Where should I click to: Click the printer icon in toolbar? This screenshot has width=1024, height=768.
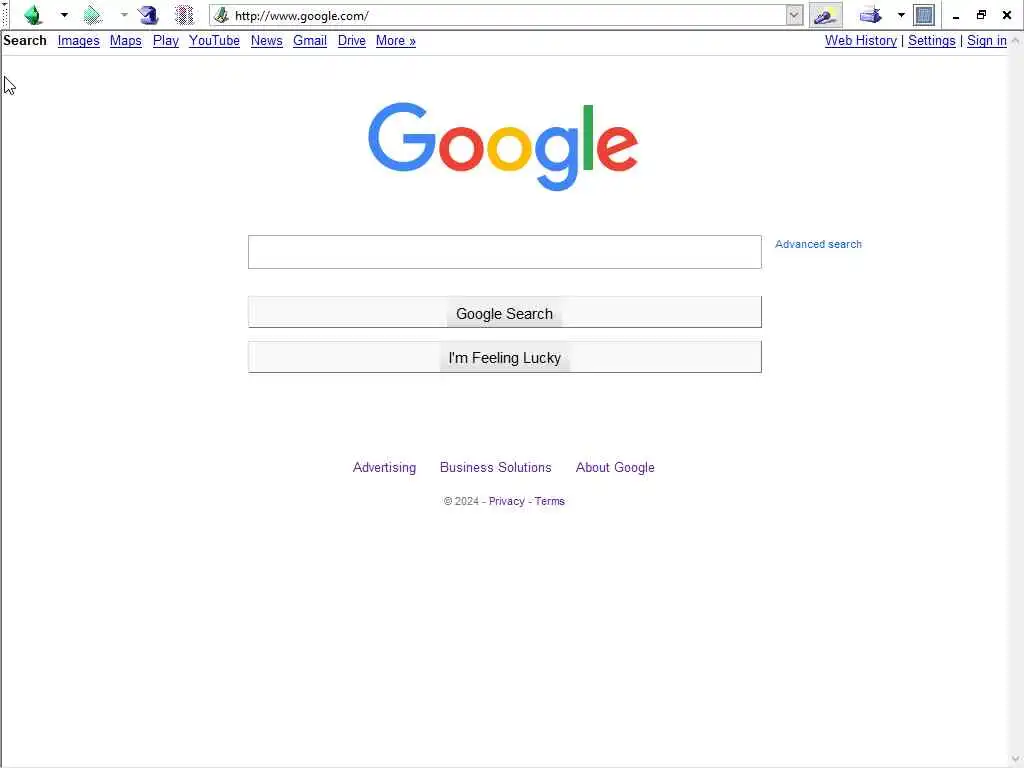pos(871,14)
